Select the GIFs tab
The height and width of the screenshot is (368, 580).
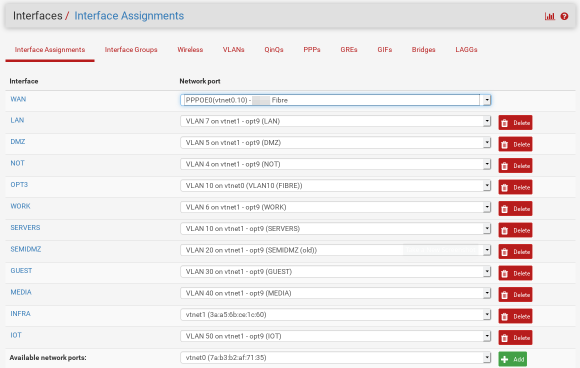pyautogui.click(x=385, y=50)
